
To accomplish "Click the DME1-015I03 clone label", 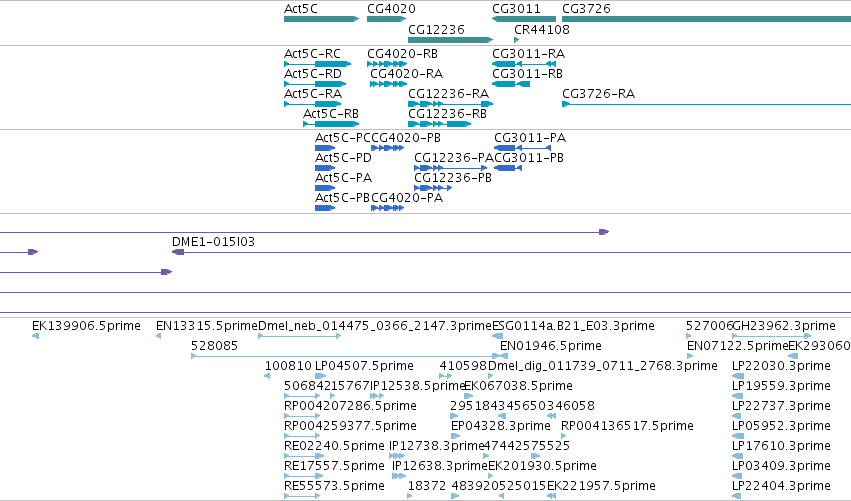I will pos(213,242).
